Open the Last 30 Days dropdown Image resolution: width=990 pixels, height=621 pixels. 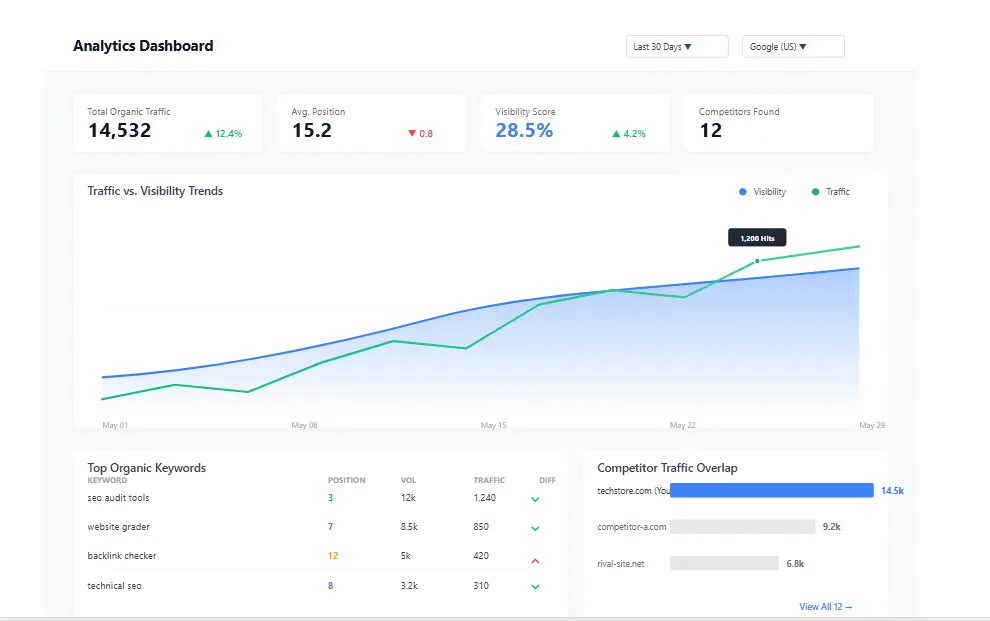pyautogui.click(x=677, y=47)
